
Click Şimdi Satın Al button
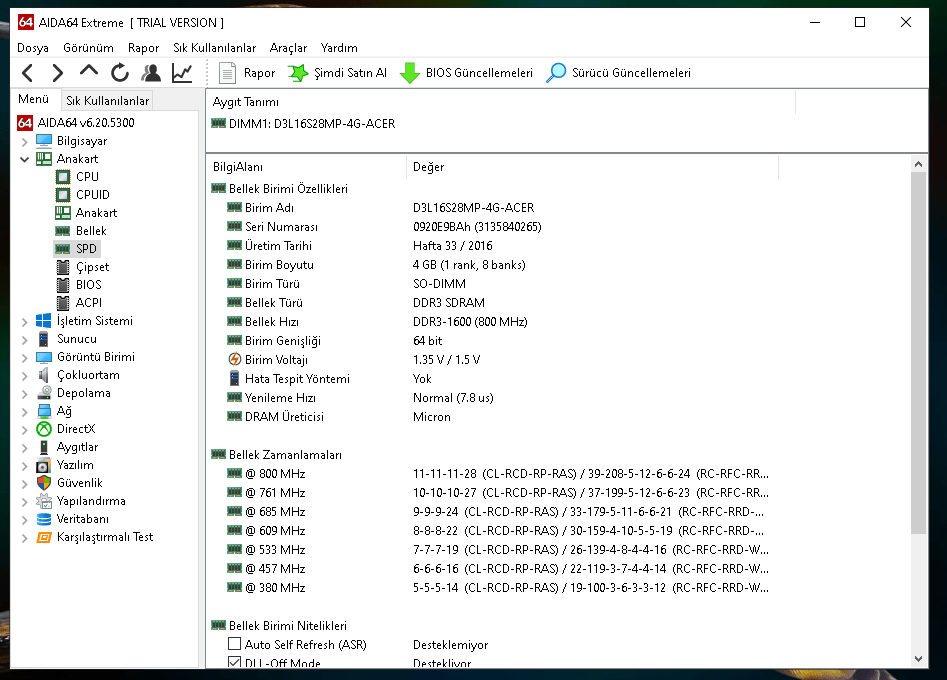(337, 73)
